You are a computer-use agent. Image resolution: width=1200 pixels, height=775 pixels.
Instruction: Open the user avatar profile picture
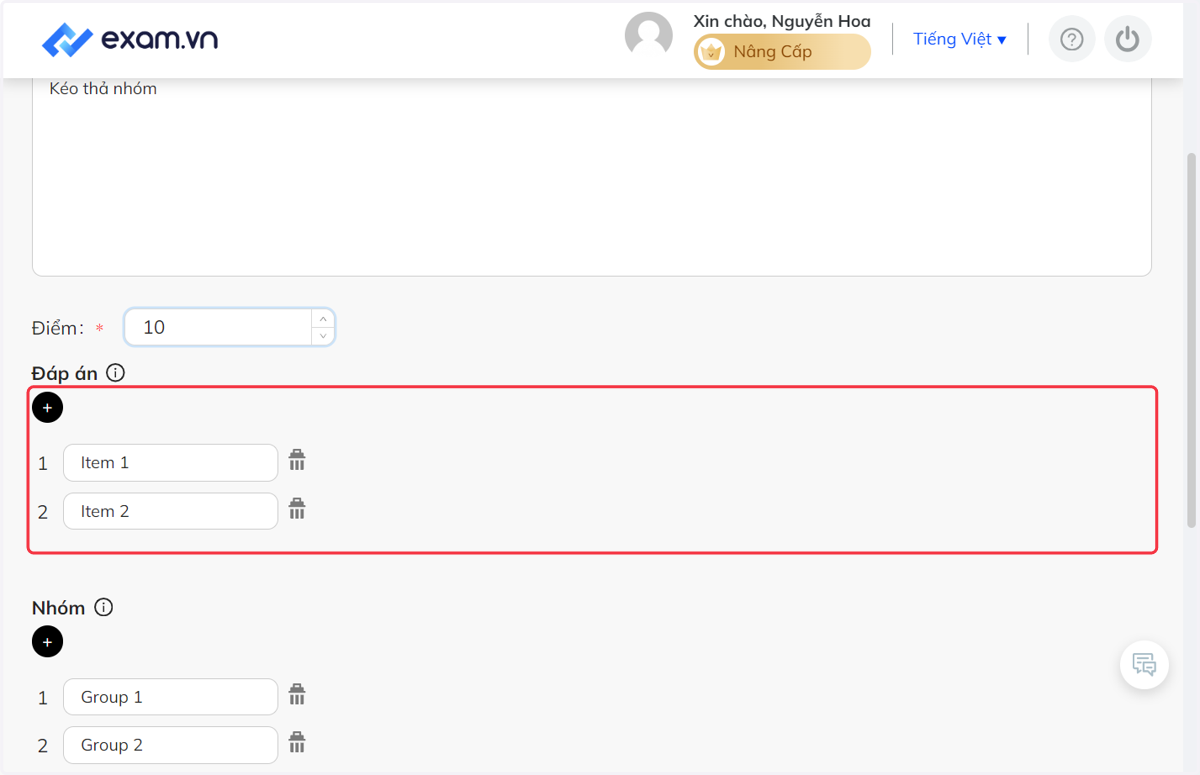click(x=649, y=36)
